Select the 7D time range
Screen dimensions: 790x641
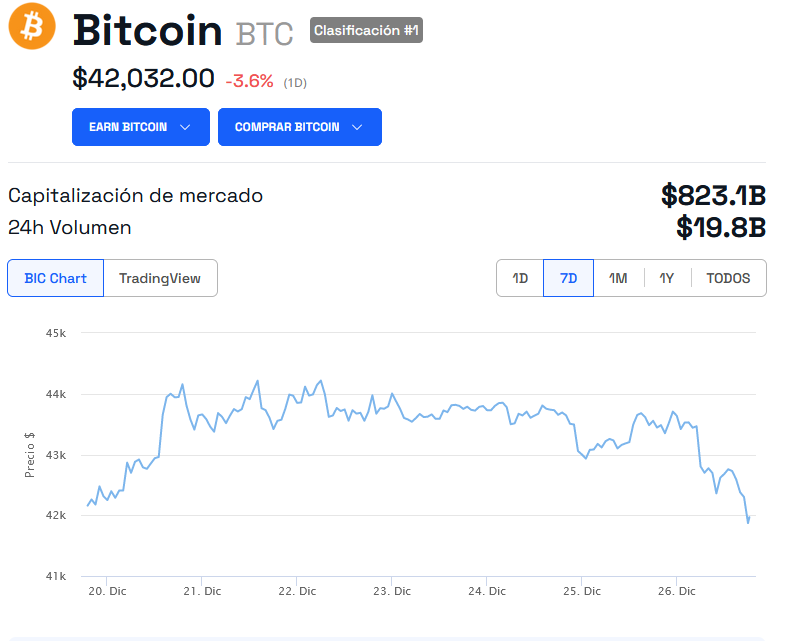(568, 278)
